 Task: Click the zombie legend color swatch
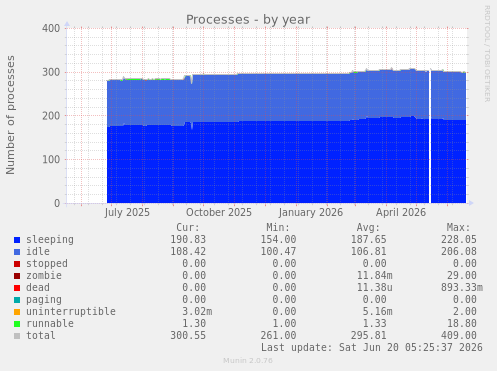click(x=17, y=276)
